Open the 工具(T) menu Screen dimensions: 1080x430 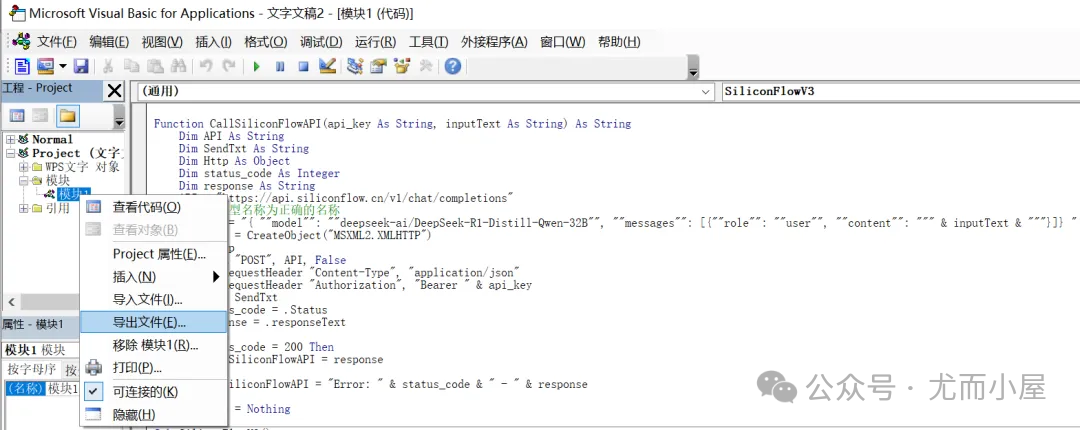pos(428,41)
